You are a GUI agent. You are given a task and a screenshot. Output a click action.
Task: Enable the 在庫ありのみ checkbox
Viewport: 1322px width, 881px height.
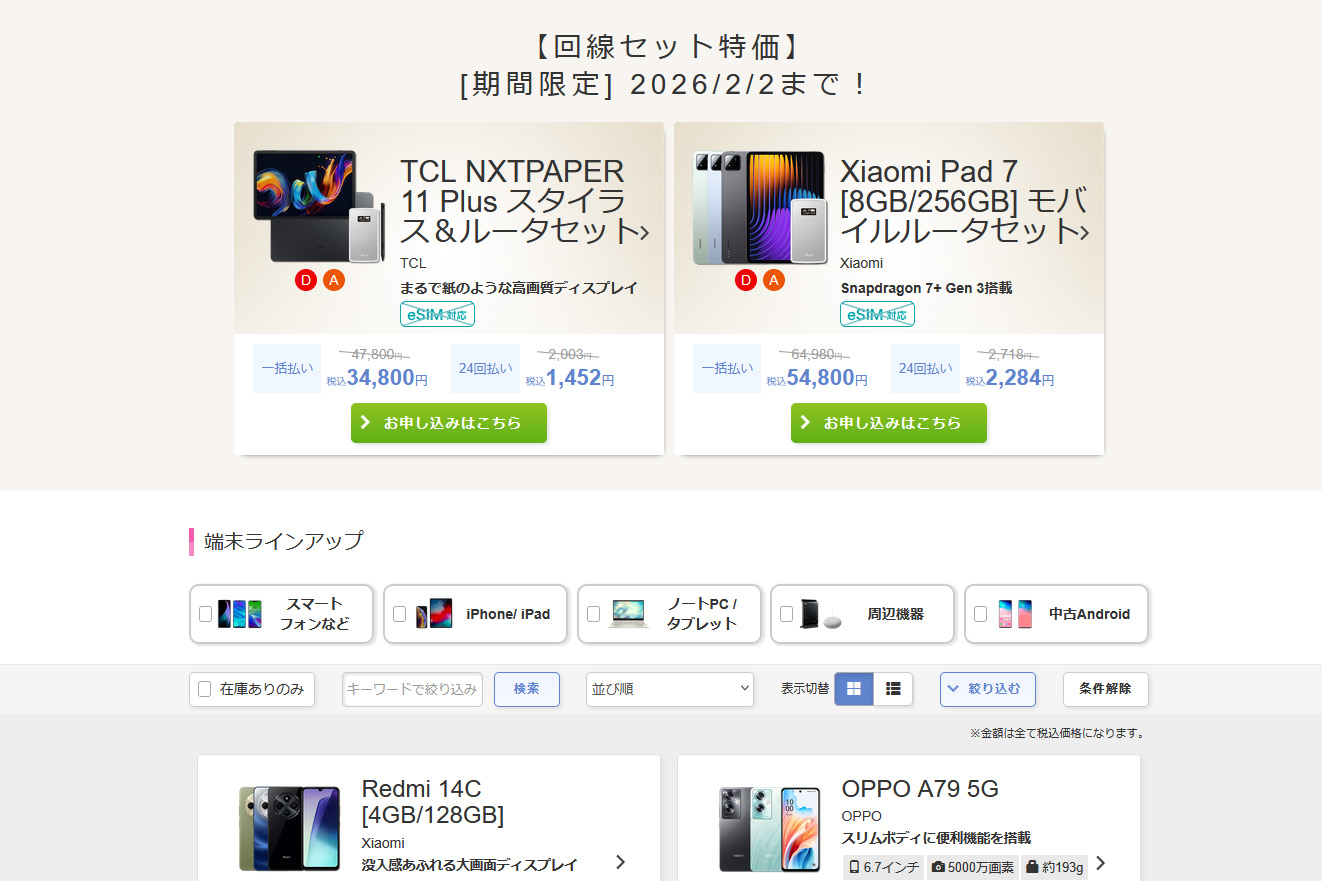click(x=204, y=689)
